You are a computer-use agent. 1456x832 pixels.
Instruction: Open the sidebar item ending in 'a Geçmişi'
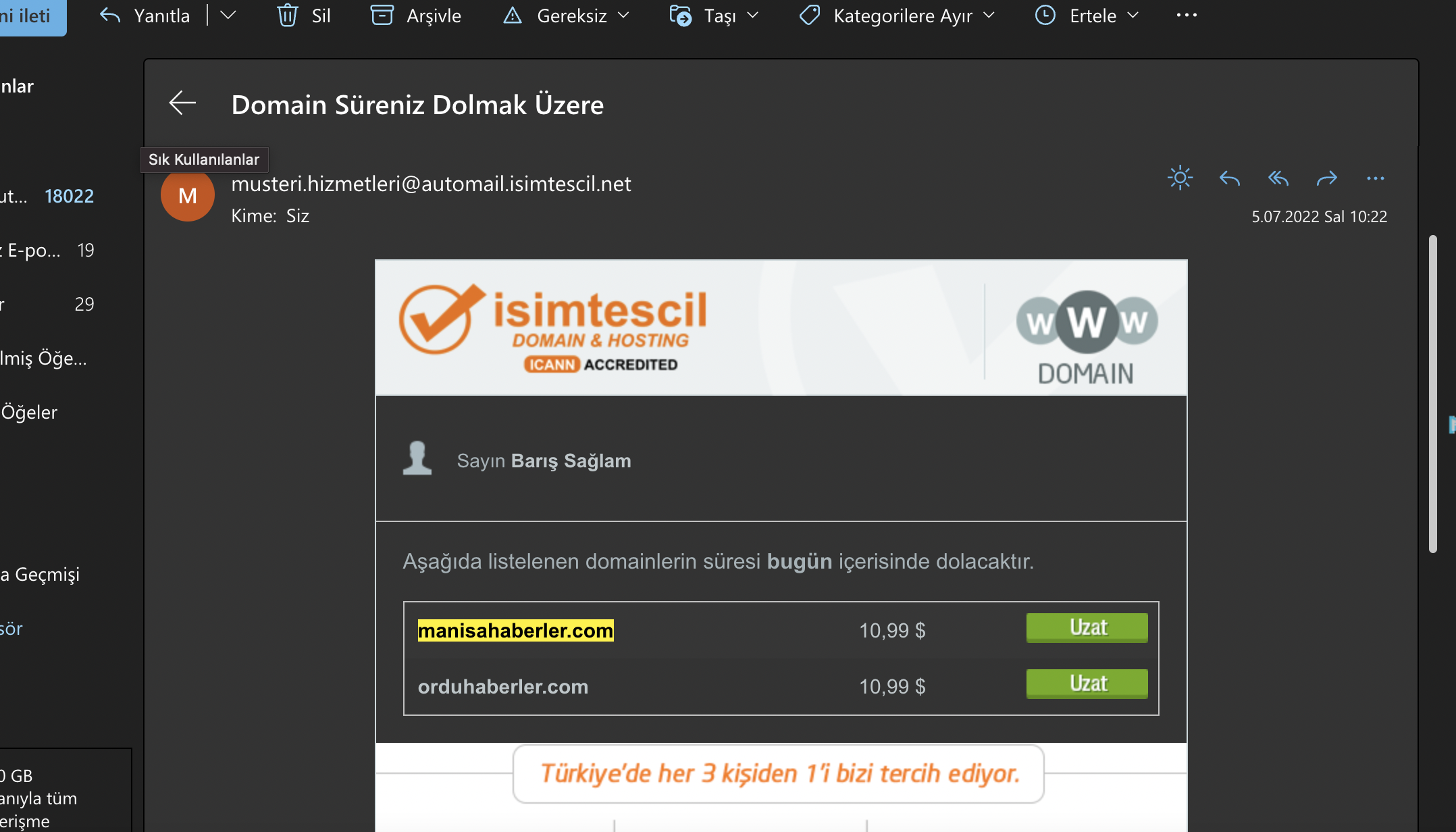click(41, 574)
